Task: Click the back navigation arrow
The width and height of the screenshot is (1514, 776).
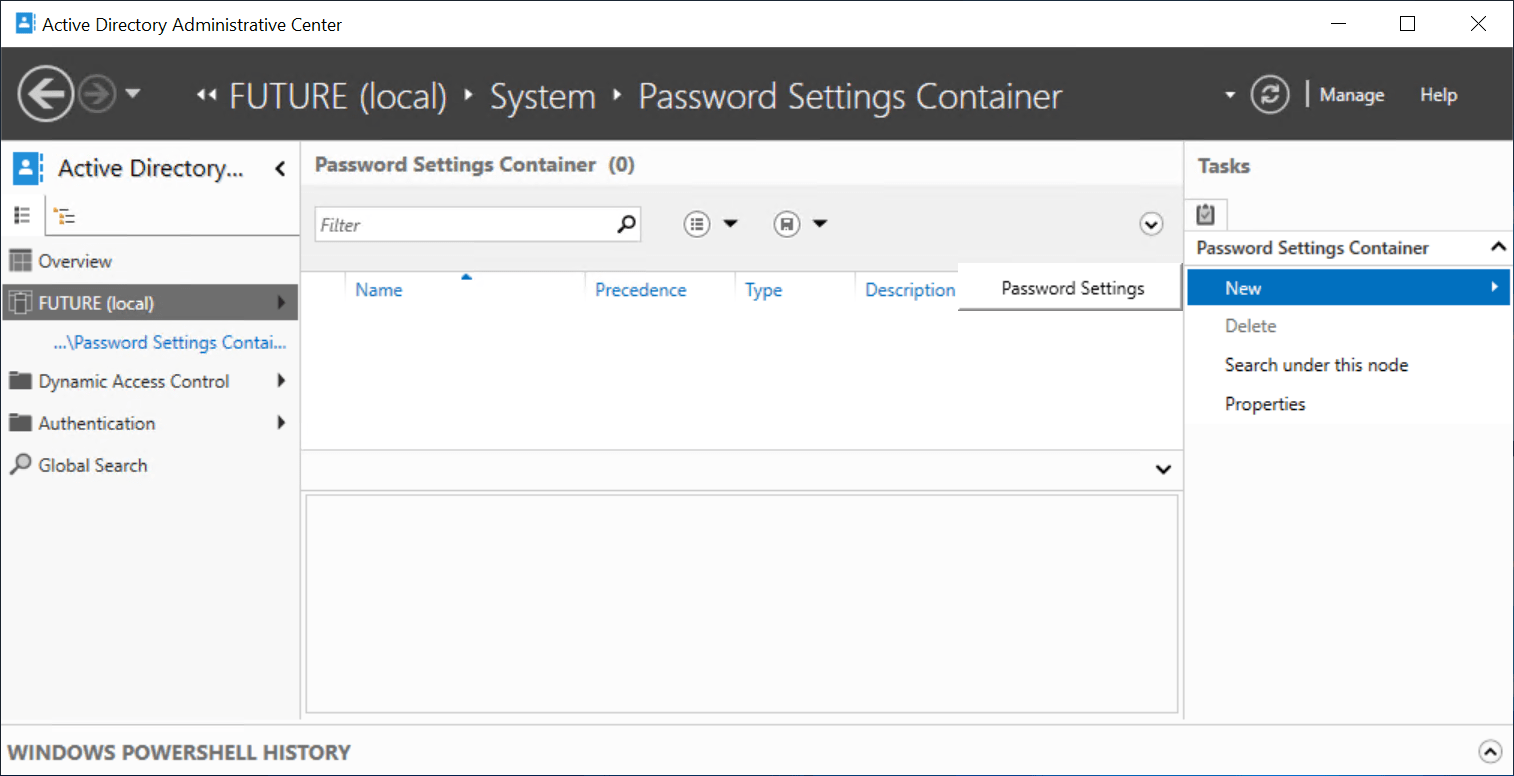Action: (x=46, y=95)
